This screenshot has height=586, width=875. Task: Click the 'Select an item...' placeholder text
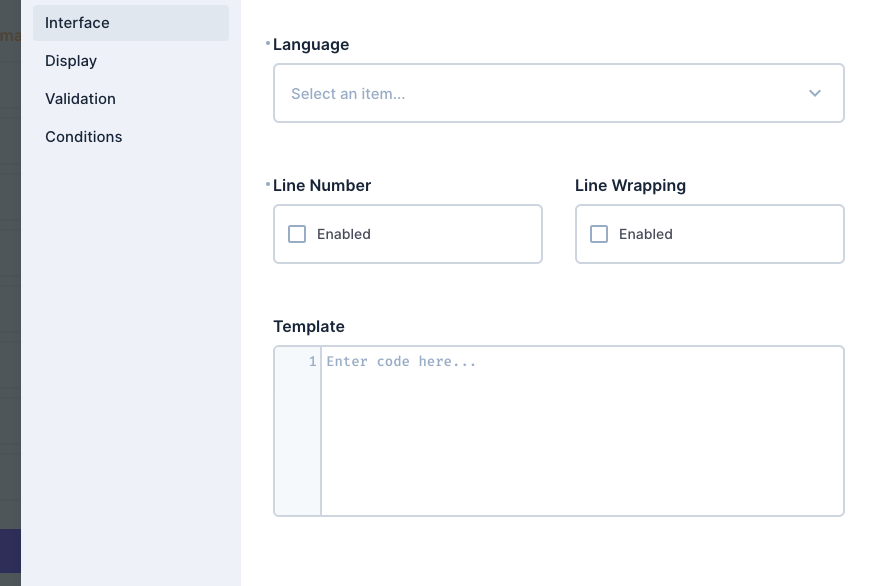click(x=348, y=94)
